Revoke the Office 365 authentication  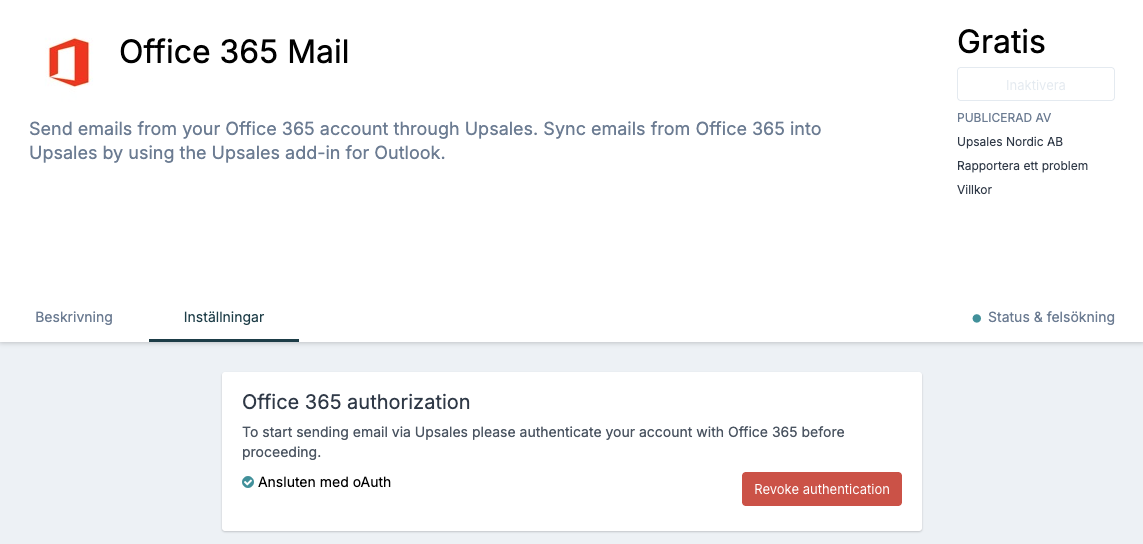(x=822, y=489)
